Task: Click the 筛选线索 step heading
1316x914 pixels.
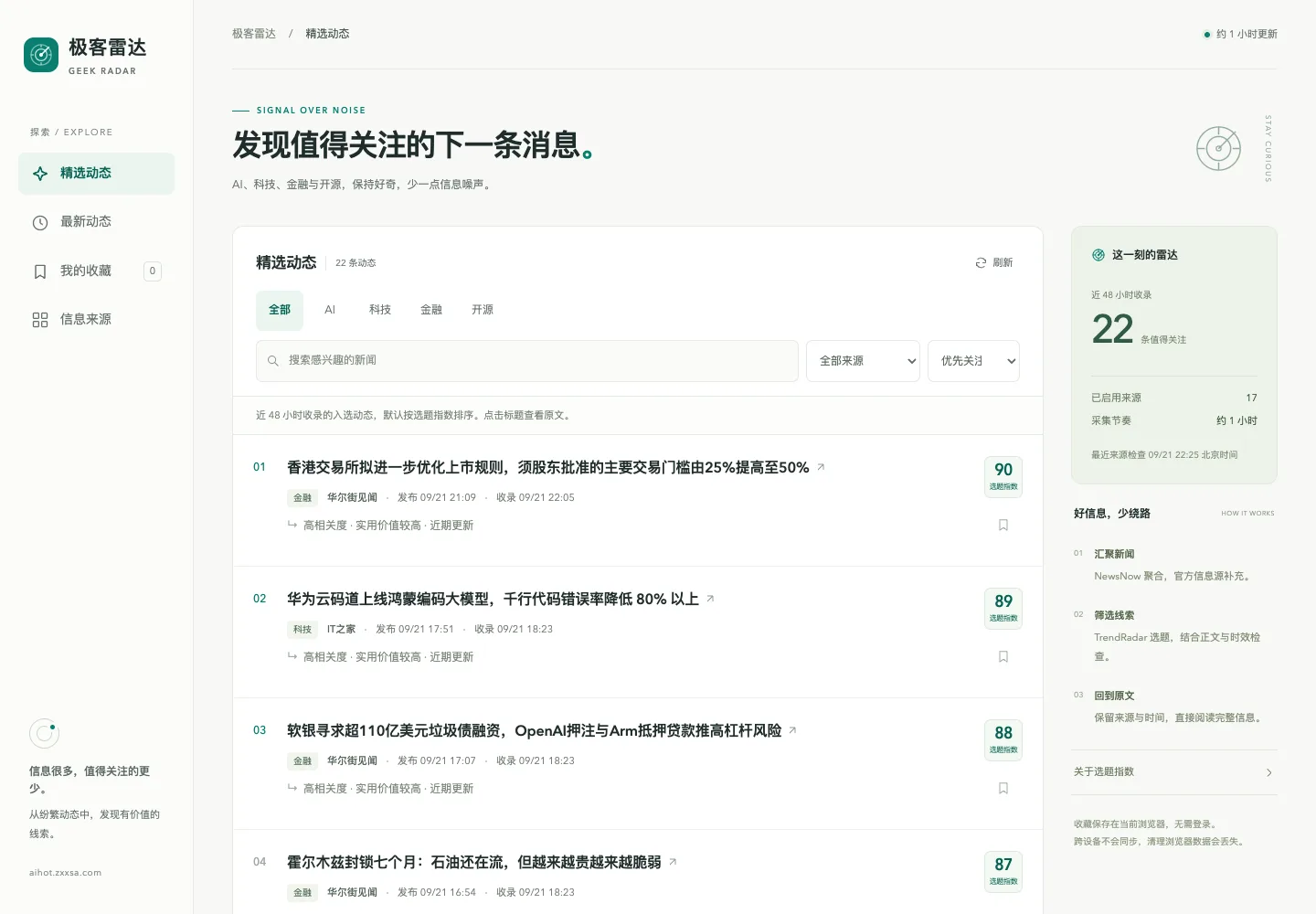Action: click(1114, 615)
